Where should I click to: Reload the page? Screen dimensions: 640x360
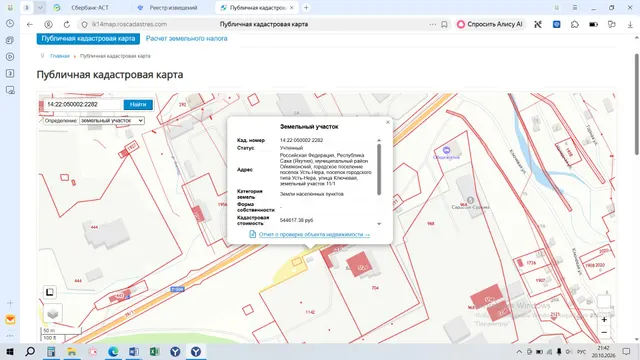pyautogui.click(x=67, y=24)
